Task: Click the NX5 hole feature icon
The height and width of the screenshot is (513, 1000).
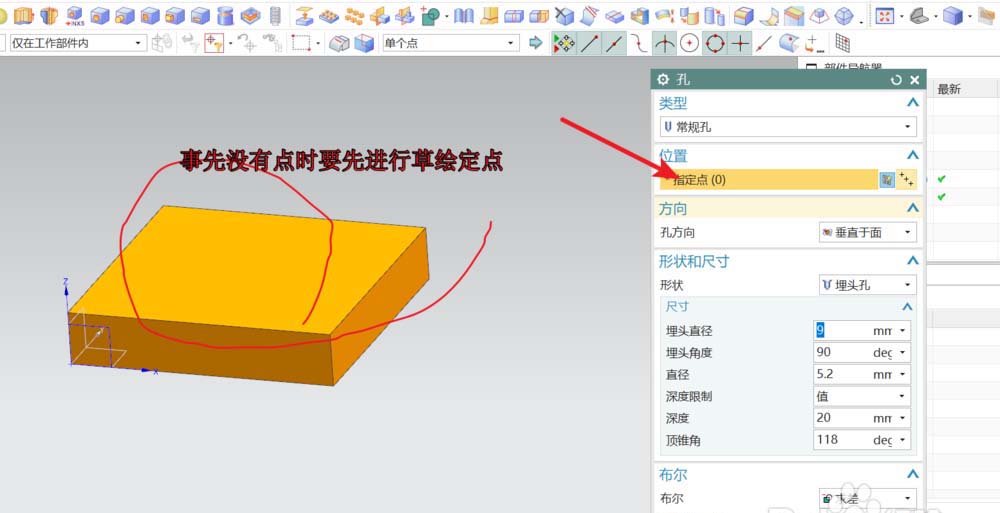Action: [x=75, y=15]
